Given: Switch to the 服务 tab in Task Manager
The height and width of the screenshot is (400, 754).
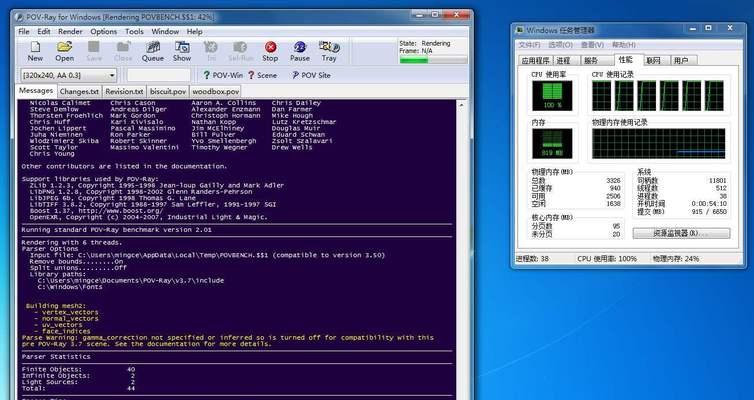Looking at the screenshot, I should point(591,61).
